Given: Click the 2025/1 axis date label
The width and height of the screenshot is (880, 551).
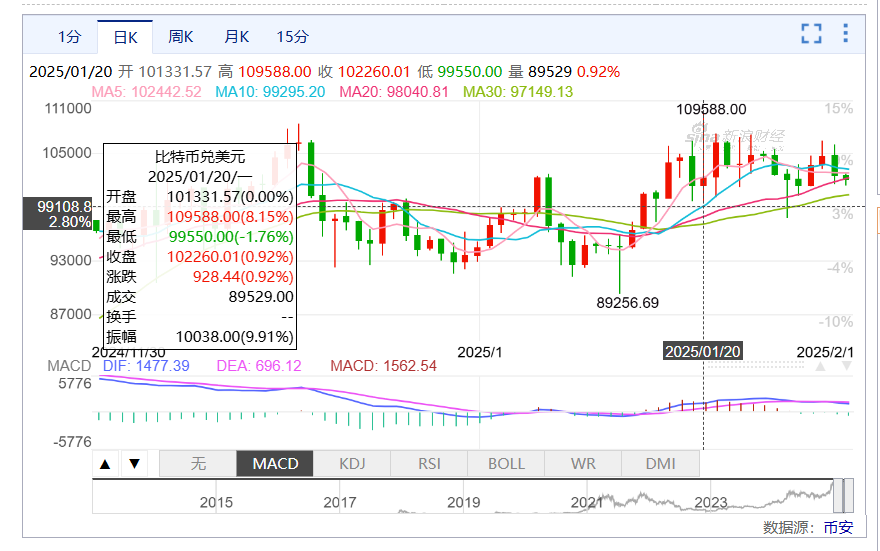Looking at the screenshot, I should 480,352.
